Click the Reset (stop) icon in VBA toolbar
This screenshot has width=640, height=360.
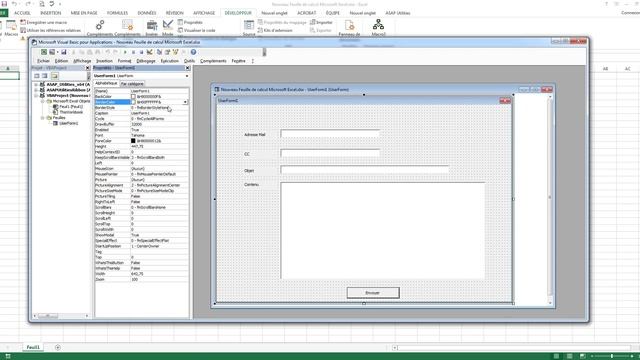142,52
